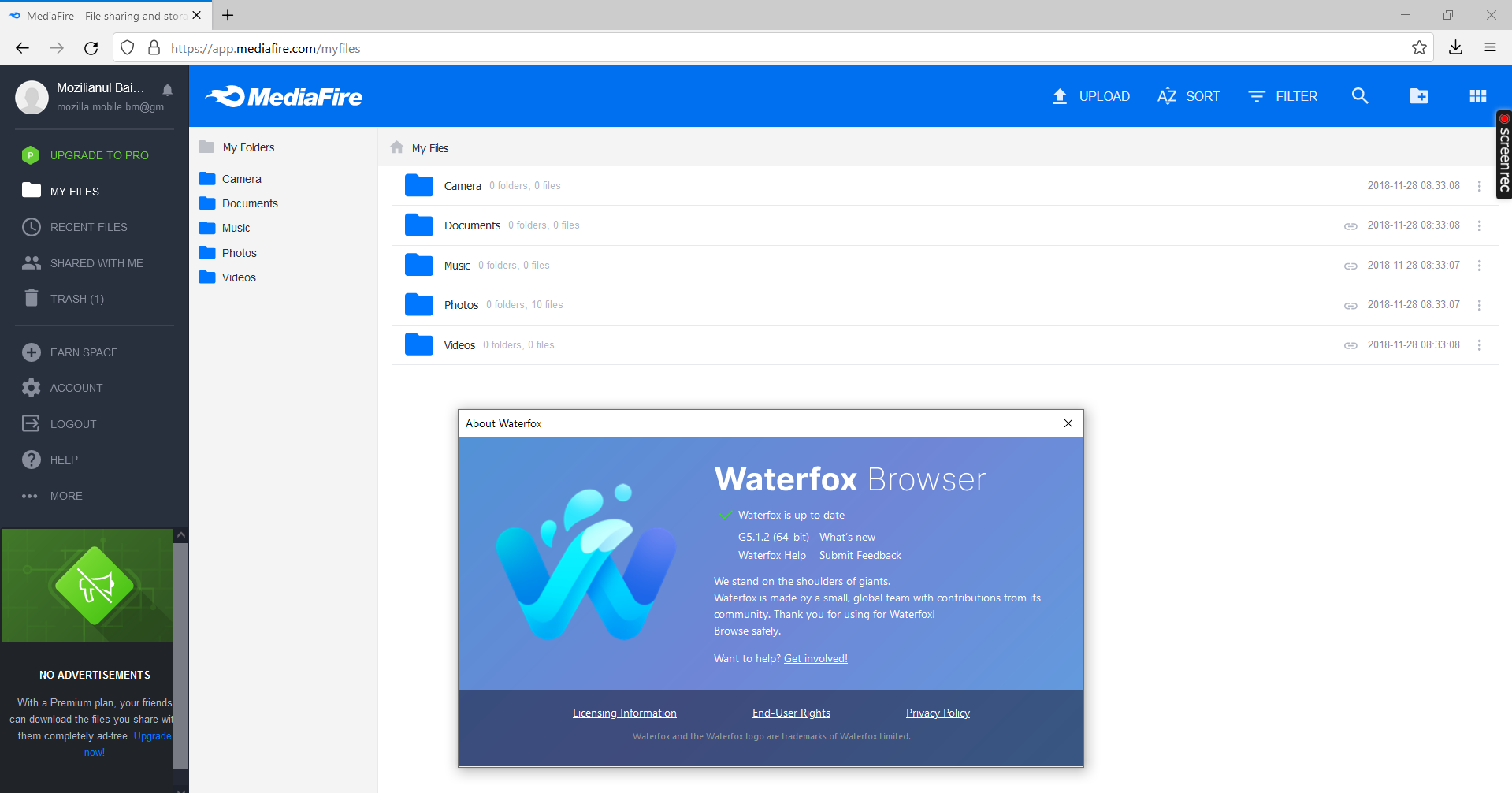Click the notification bell icon
Screen dimensions: 1512x793
pyautogui.click(x=166, y=89)
